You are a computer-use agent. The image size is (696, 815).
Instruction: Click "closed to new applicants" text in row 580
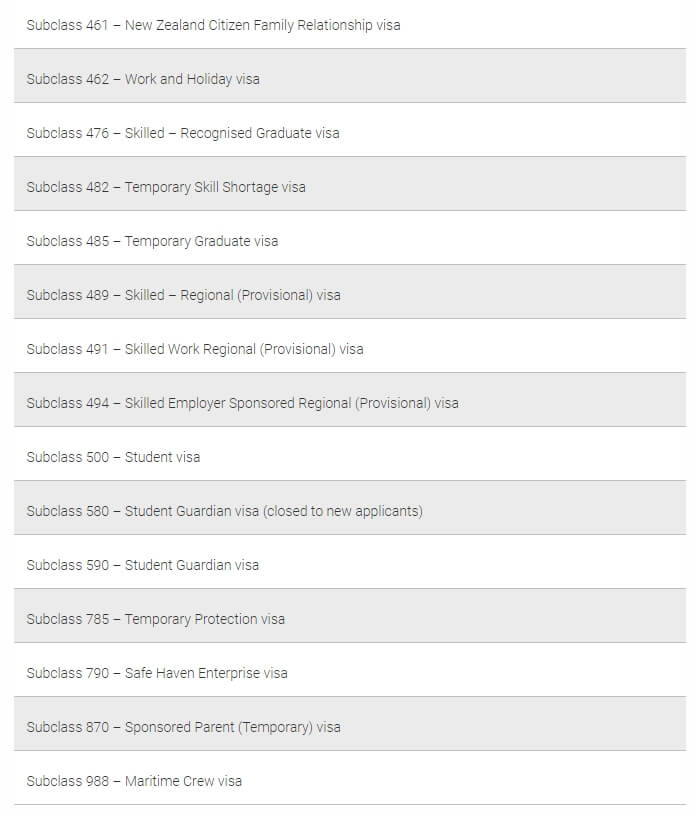coord(343,511)
